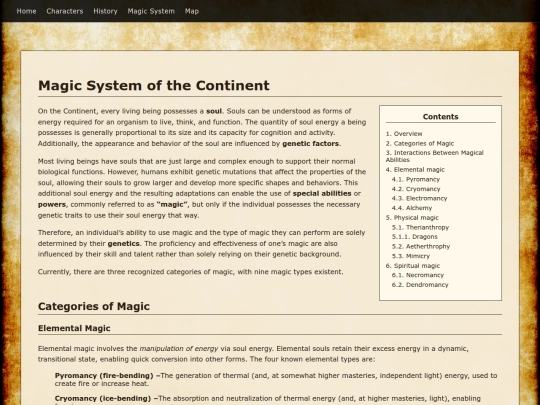
Task: Open the Map navigation link
Action: click(192, 11)
